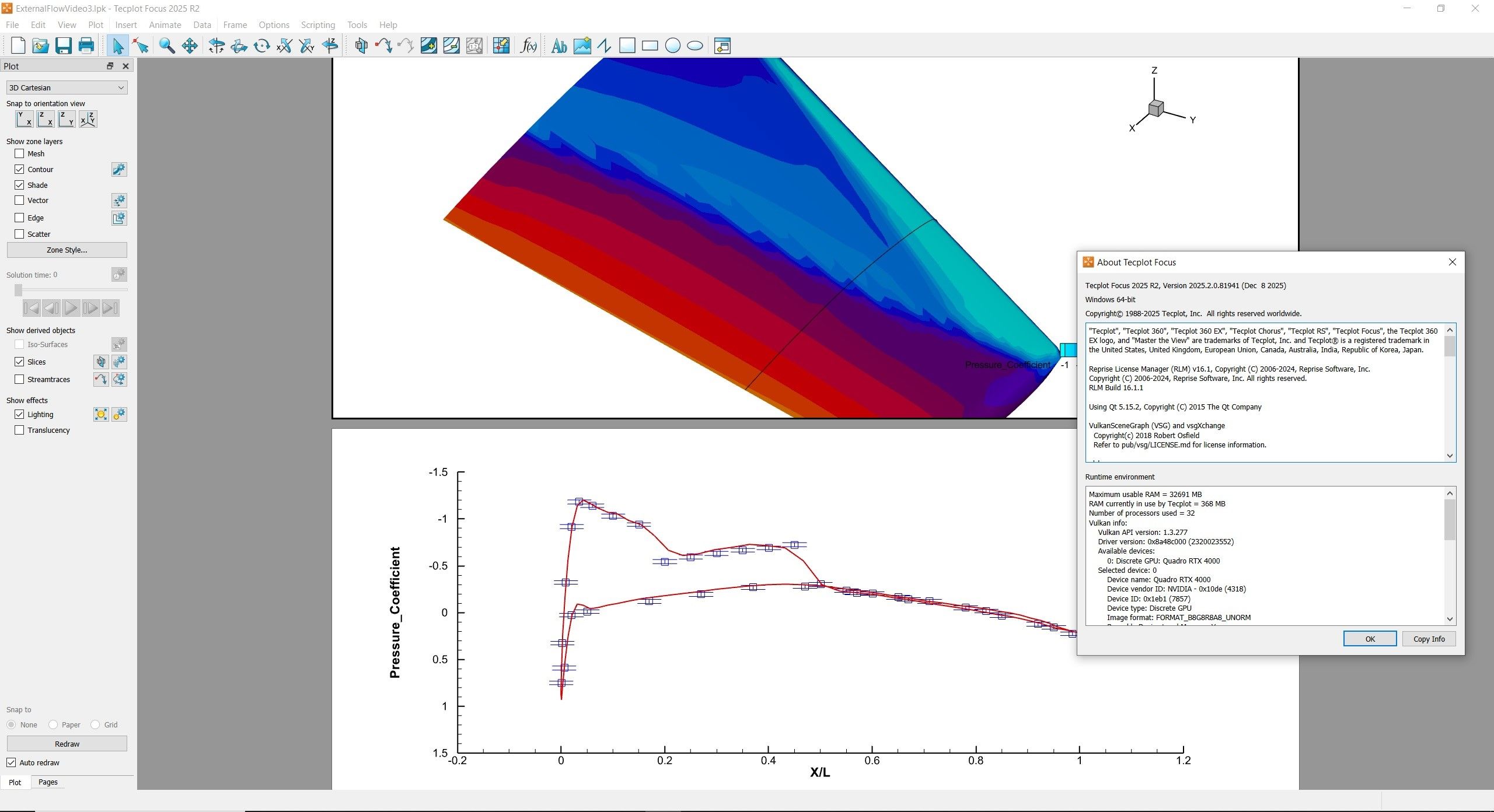Open the function f(x) data alter tool
Screen dimensions: 1494x812
(528, 45)
